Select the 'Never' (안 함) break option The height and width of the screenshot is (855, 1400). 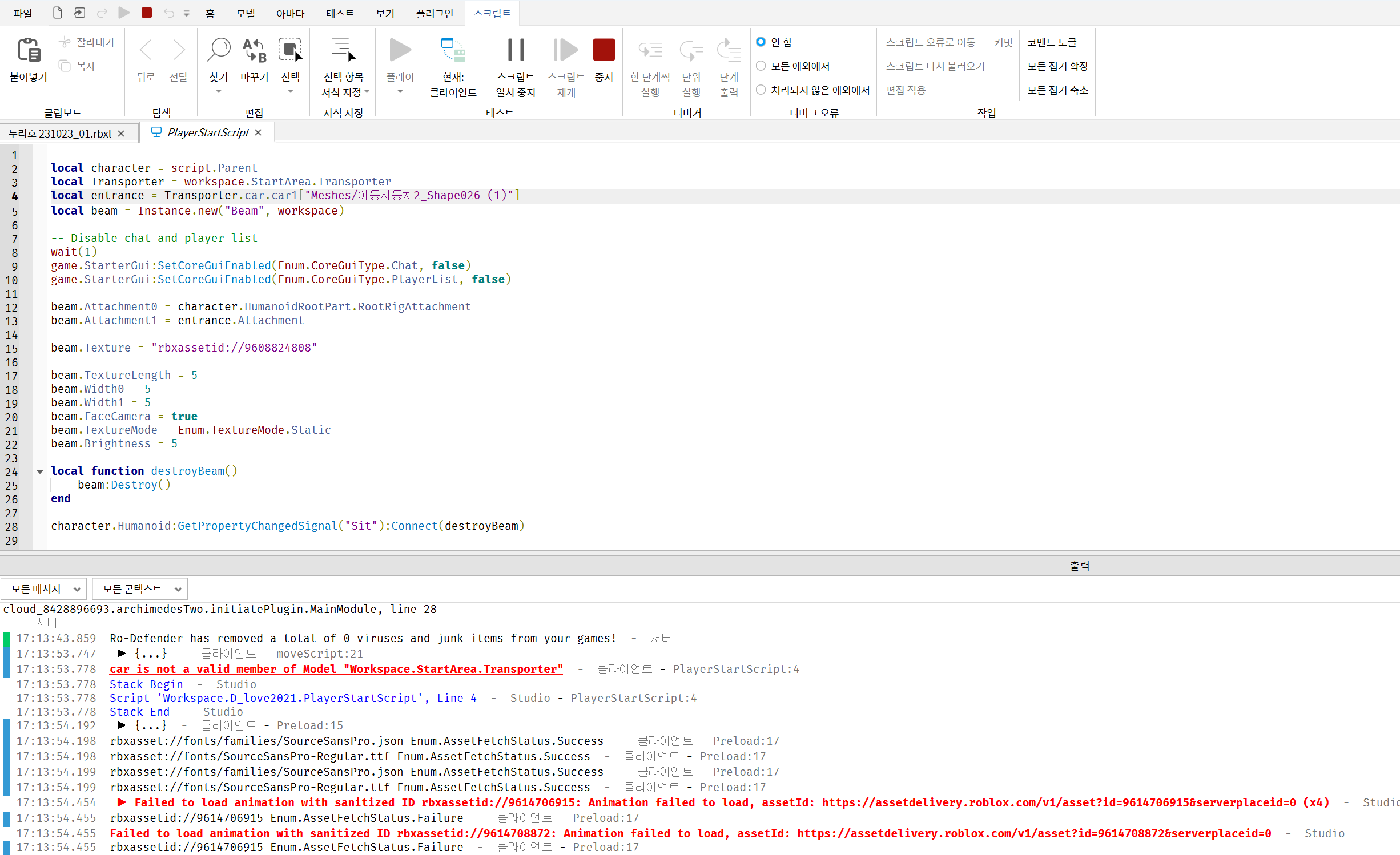coord(761,42)
